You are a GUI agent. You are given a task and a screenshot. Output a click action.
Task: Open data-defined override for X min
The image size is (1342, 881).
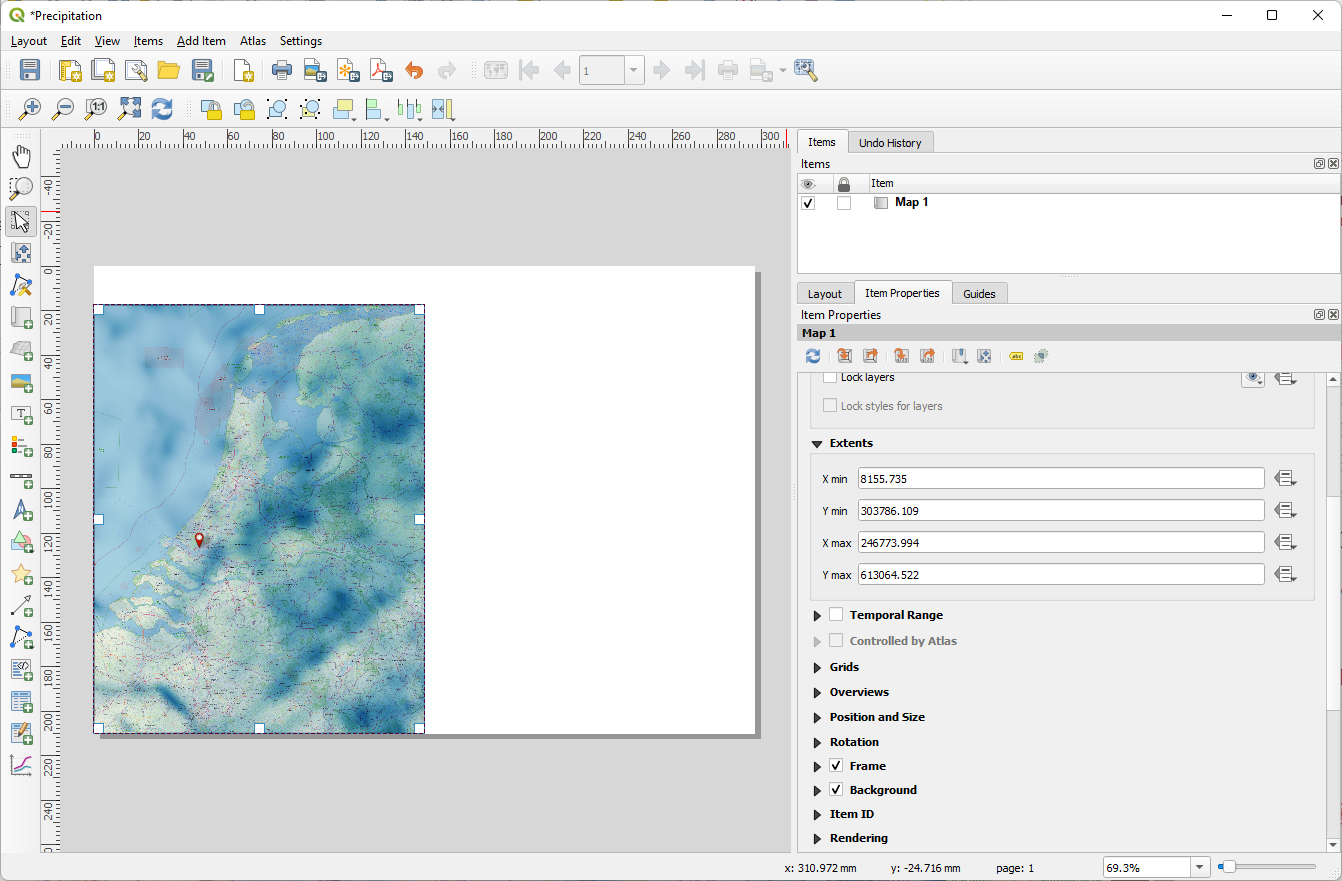[x=1286, y=478]
